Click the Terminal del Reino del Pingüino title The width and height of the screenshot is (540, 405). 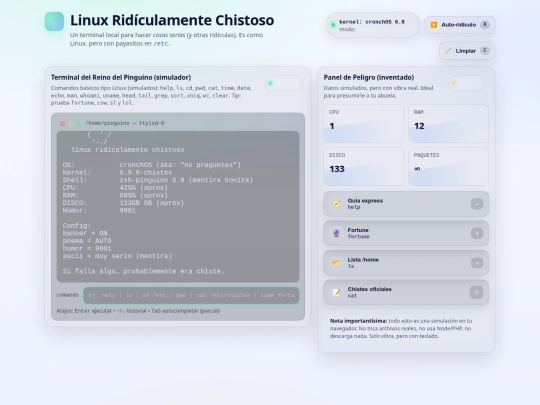121,77
